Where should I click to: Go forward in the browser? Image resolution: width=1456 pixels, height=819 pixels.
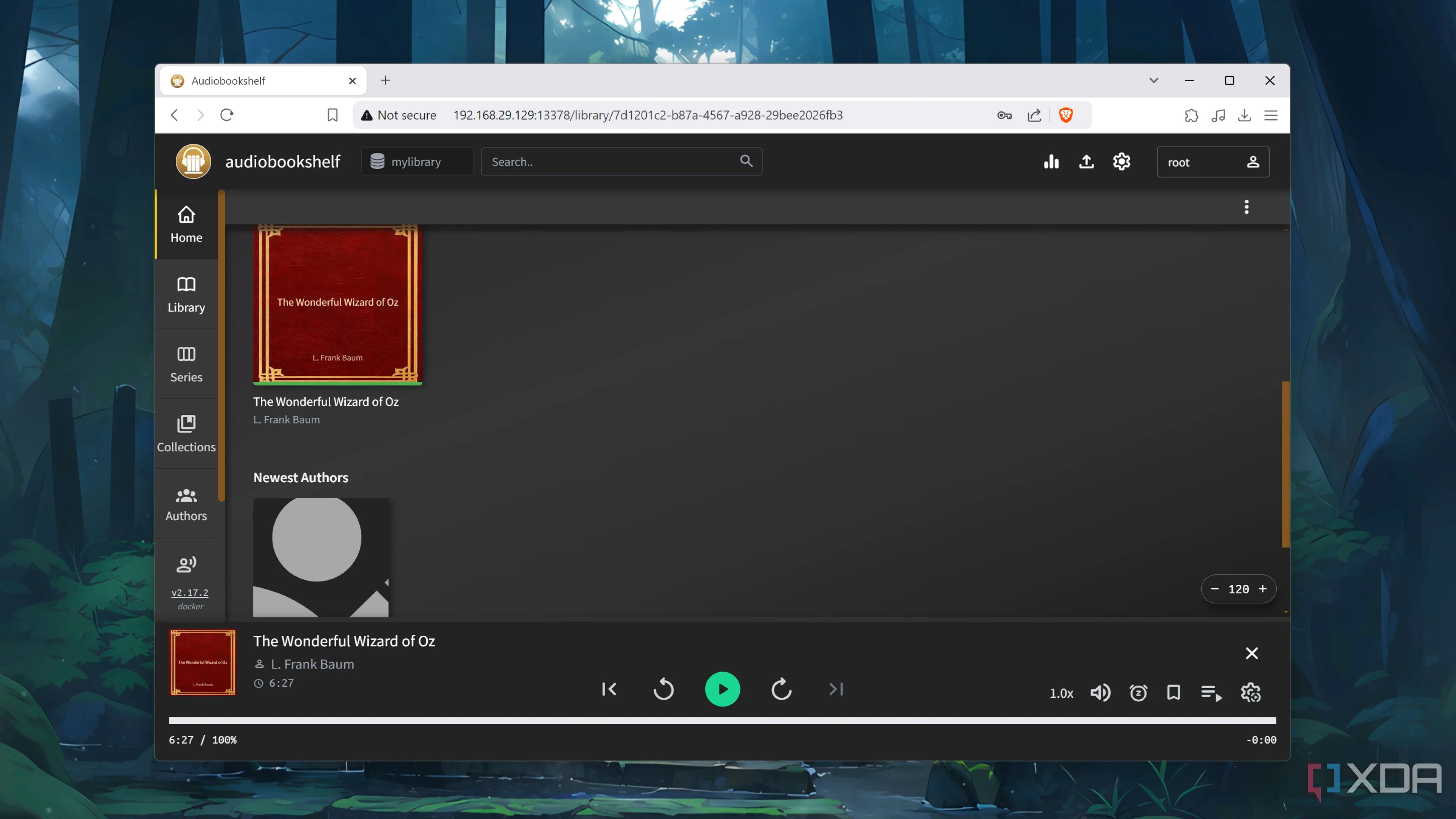point(200,115)
